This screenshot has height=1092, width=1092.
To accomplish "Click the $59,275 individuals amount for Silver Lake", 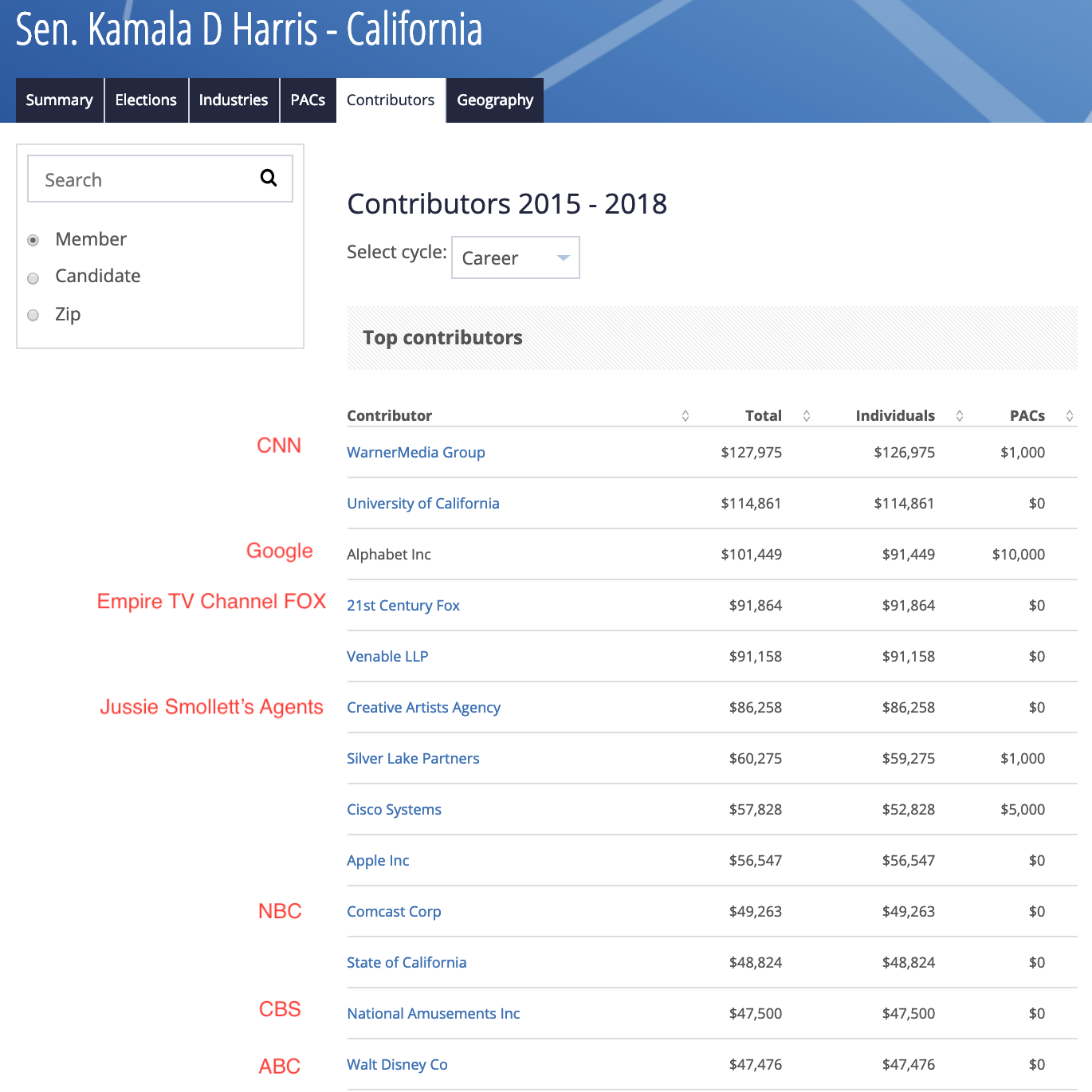I will [909, 759].
